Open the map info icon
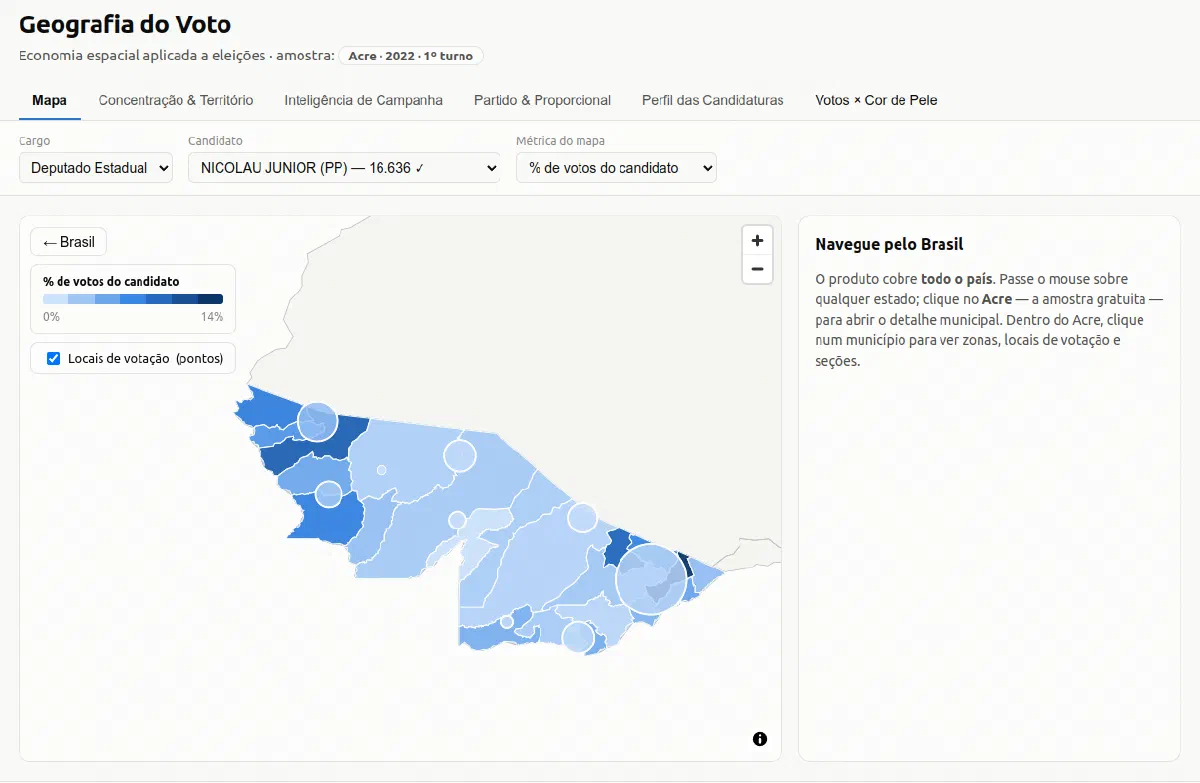The height and width of the screenshot is (783, 1200). point(760,739)
